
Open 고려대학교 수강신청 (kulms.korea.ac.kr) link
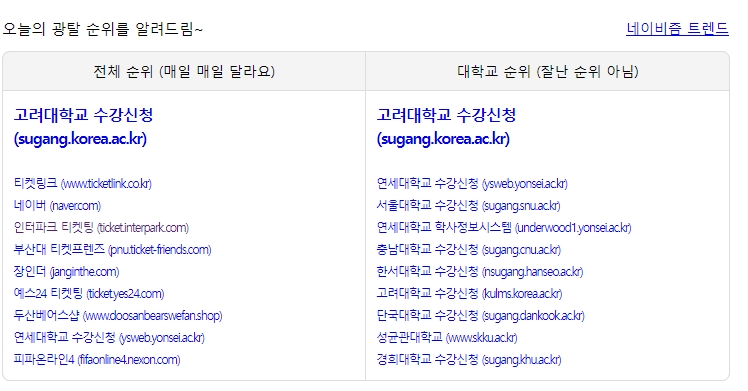[x=469, y=293]
